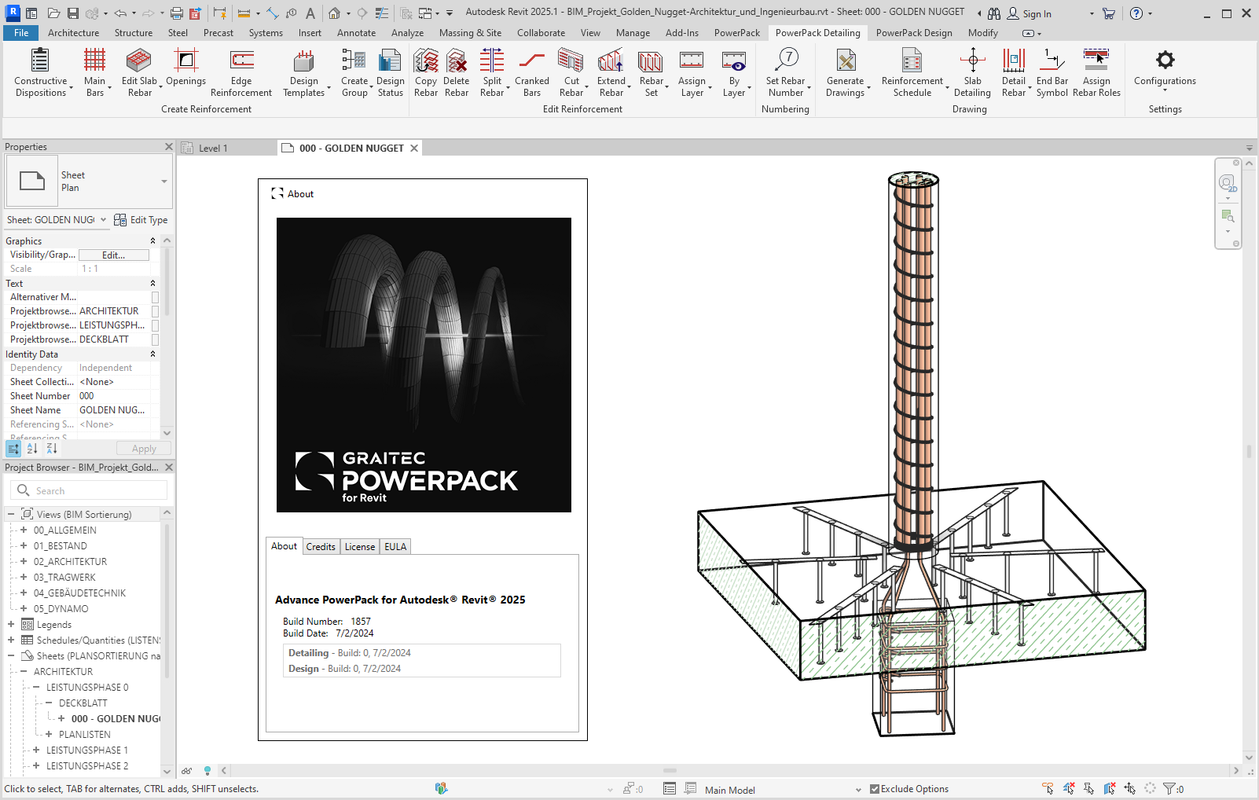Viewport: 1259px width, 800px height.
Task: Toggle select elements by face icon
Action: 1110,789
